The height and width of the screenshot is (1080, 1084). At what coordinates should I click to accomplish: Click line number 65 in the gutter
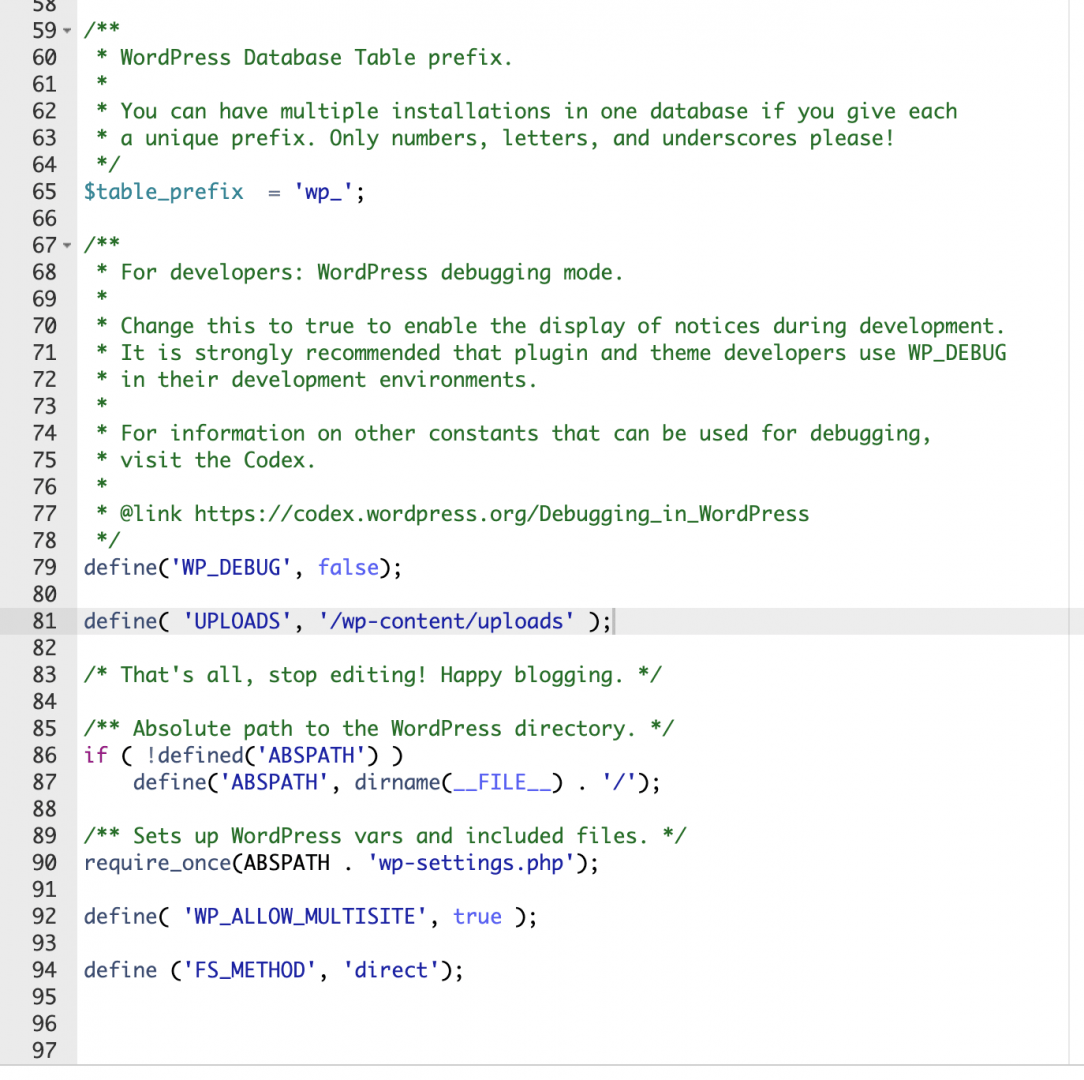[44, 192]
